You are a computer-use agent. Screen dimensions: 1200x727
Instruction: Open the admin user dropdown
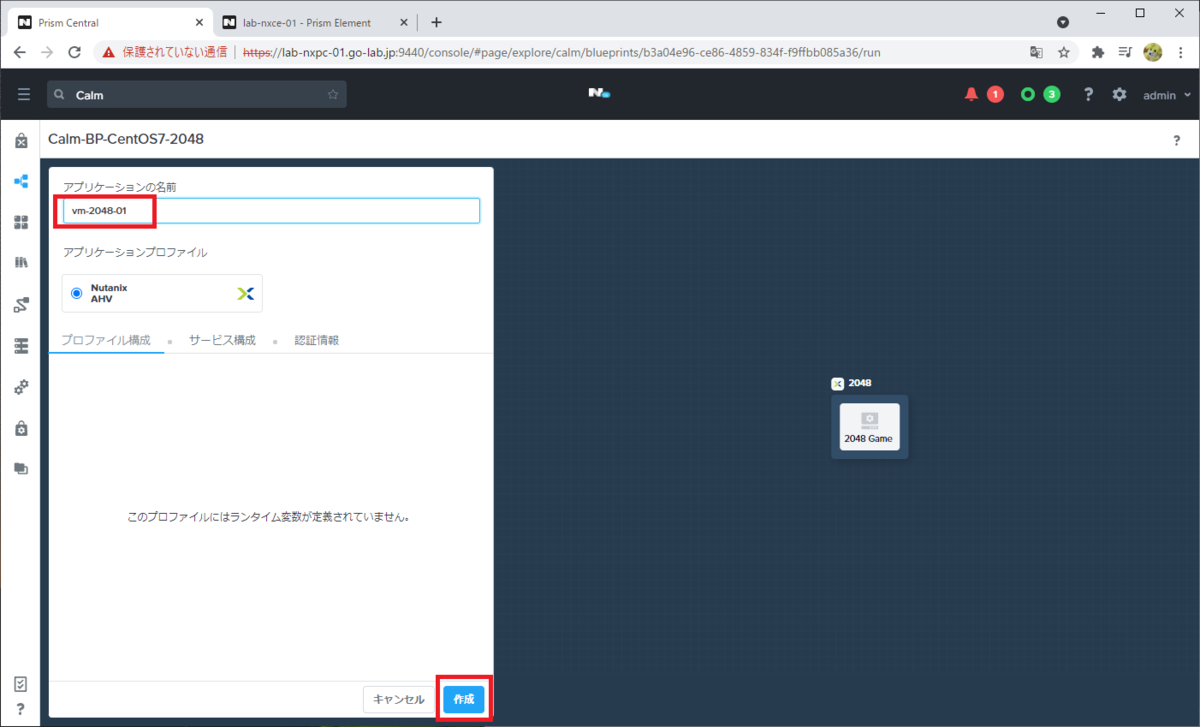tap(1167, 95)
